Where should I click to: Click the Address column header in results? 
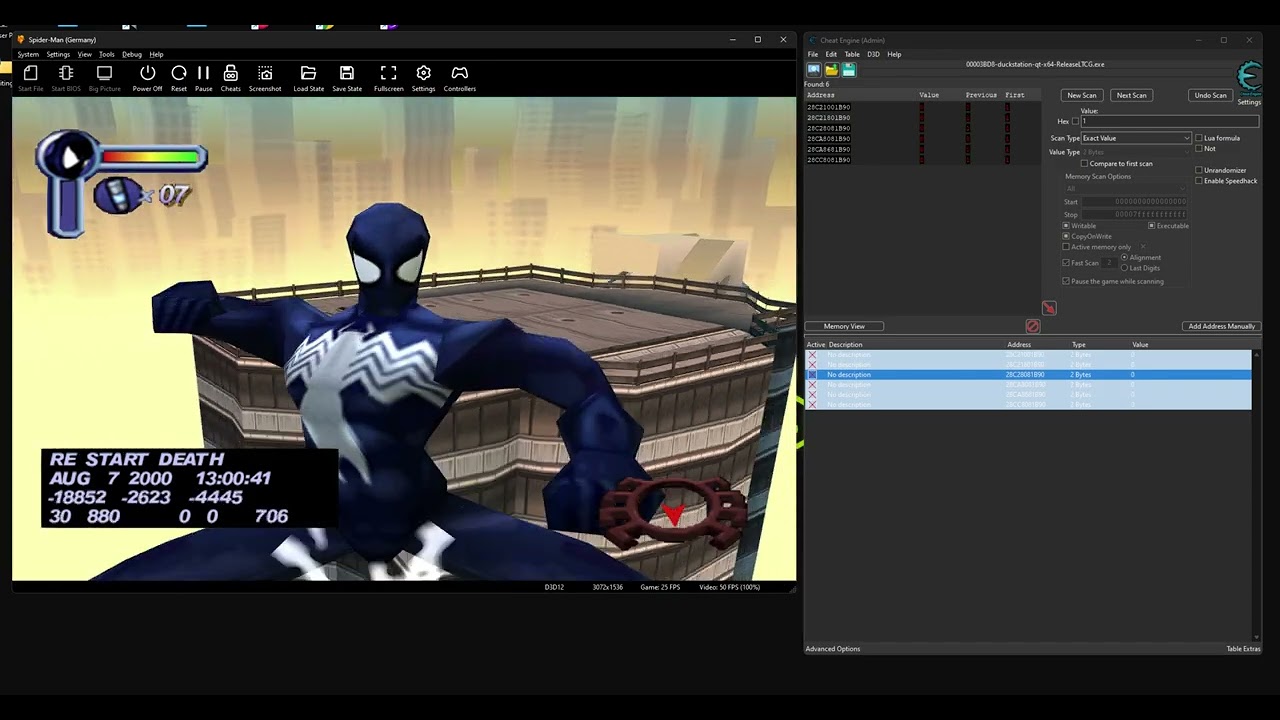(821, 95)
